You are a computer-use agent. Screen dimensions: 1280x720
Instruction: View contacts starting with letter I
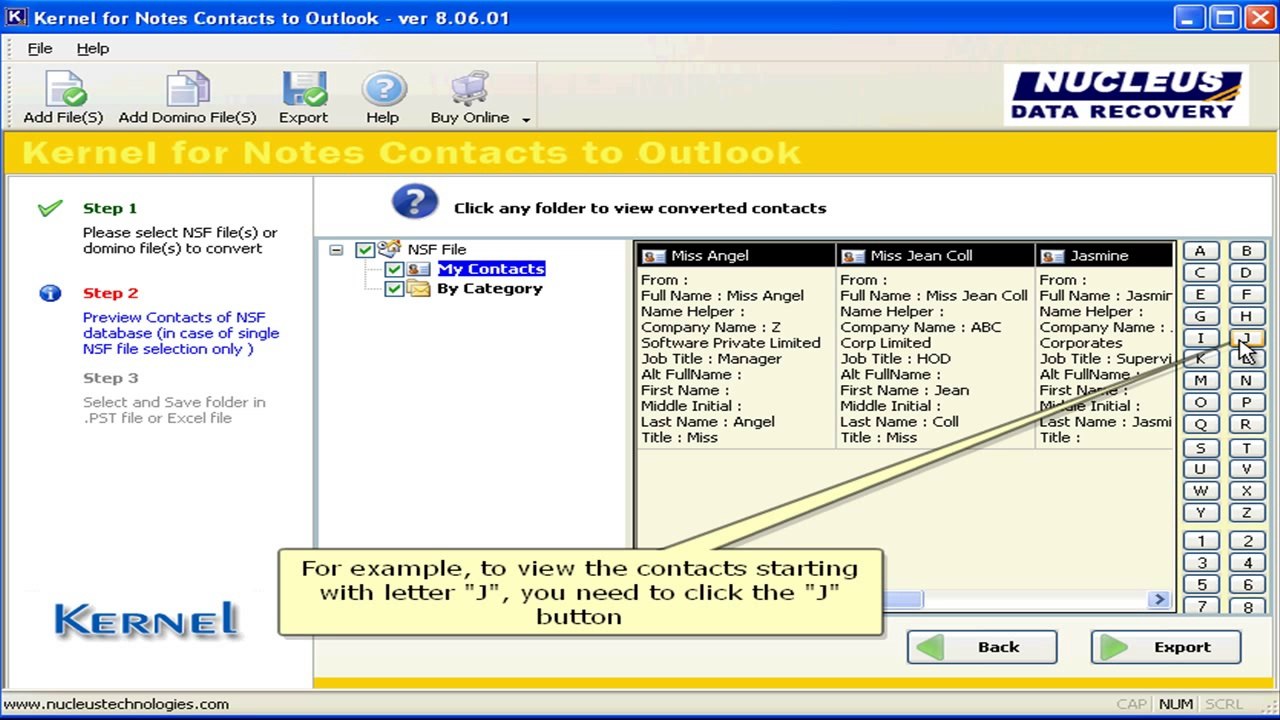click(1200, 338)
